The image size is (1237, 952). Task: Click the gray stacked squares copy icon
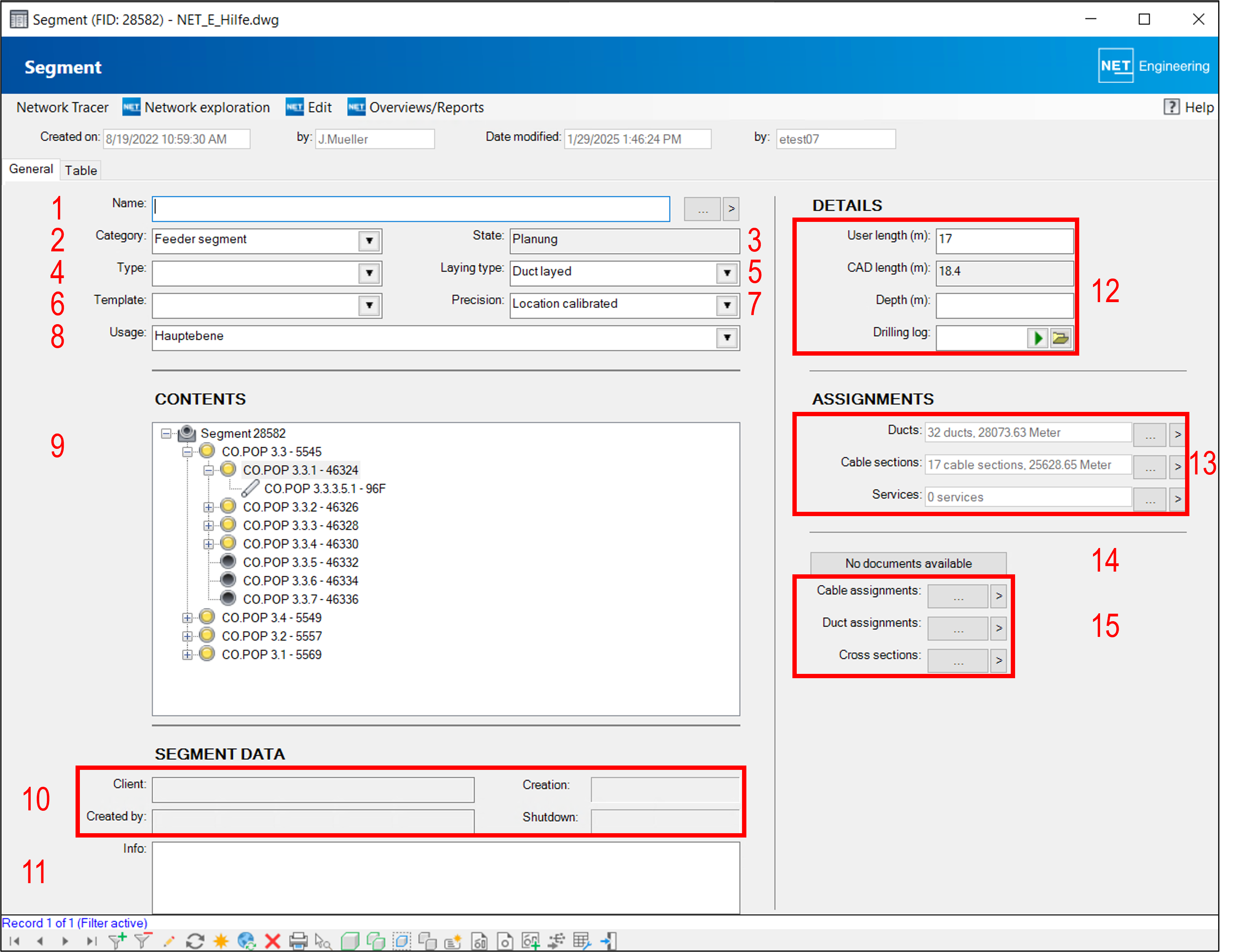pos(428,941)
